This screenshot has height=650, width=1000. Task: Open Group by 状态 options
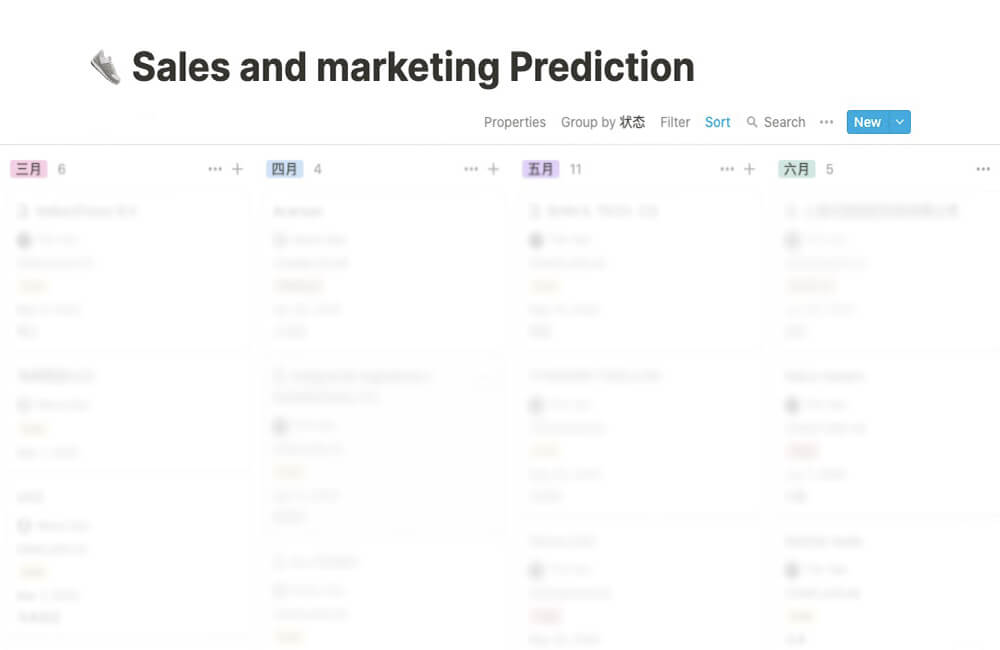click(x=603, y=122)
